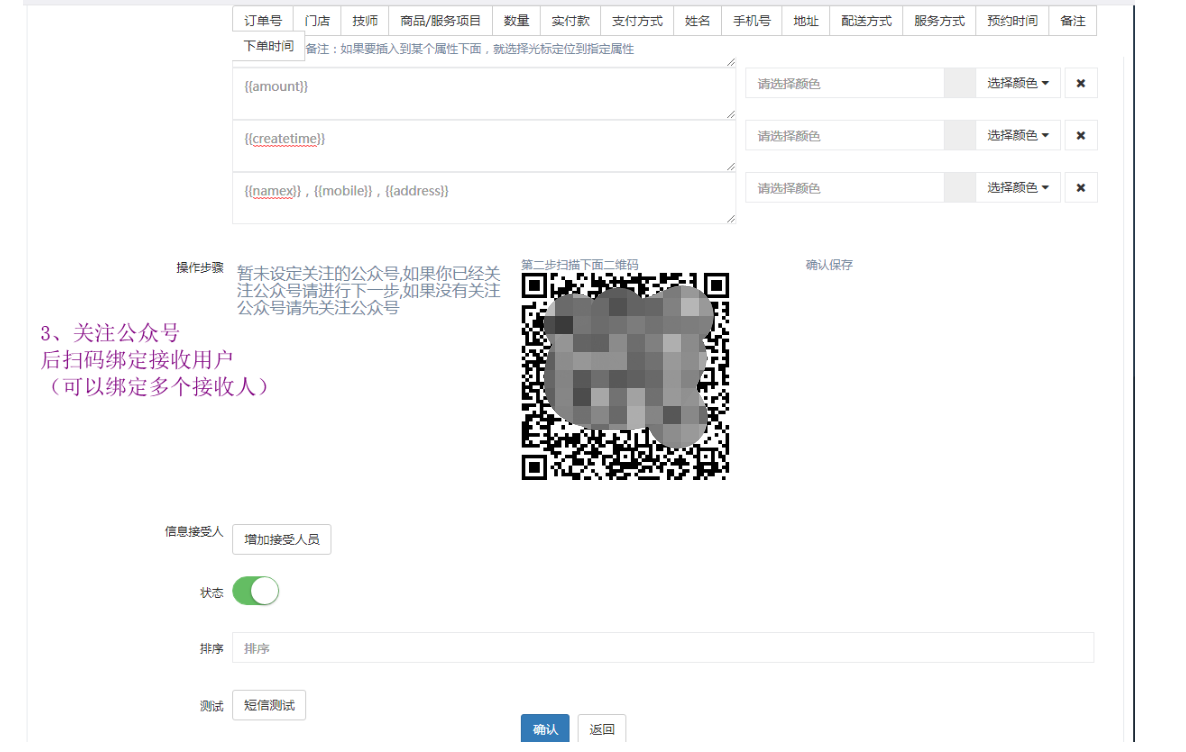1186x752 pixels.
Task: Click the 备注：如果要插入到某个属性下面 note text
Action: click(469, 49)
